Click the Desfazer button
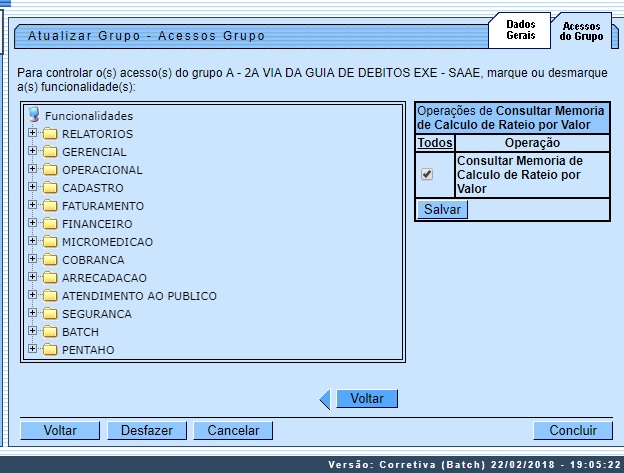The height and width of the screenshot is (473, 624). point(146,430)
